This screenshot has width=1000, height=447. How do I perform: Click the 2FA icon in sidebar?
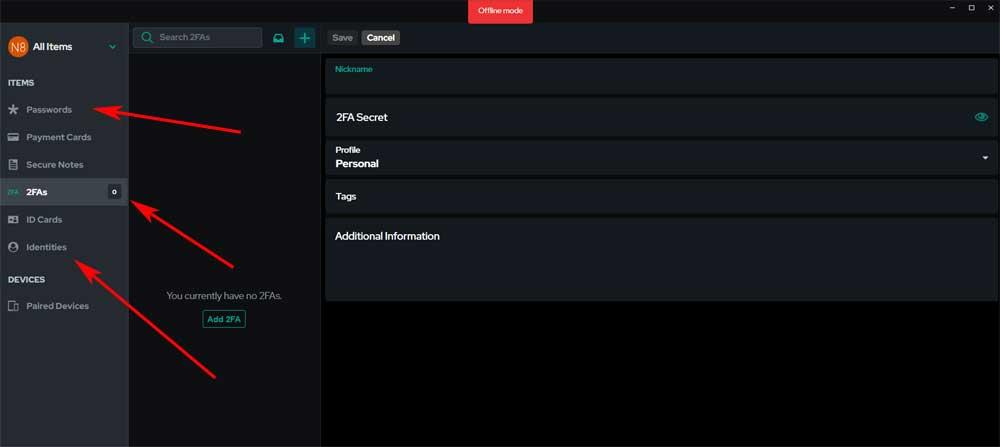[13, 192]
